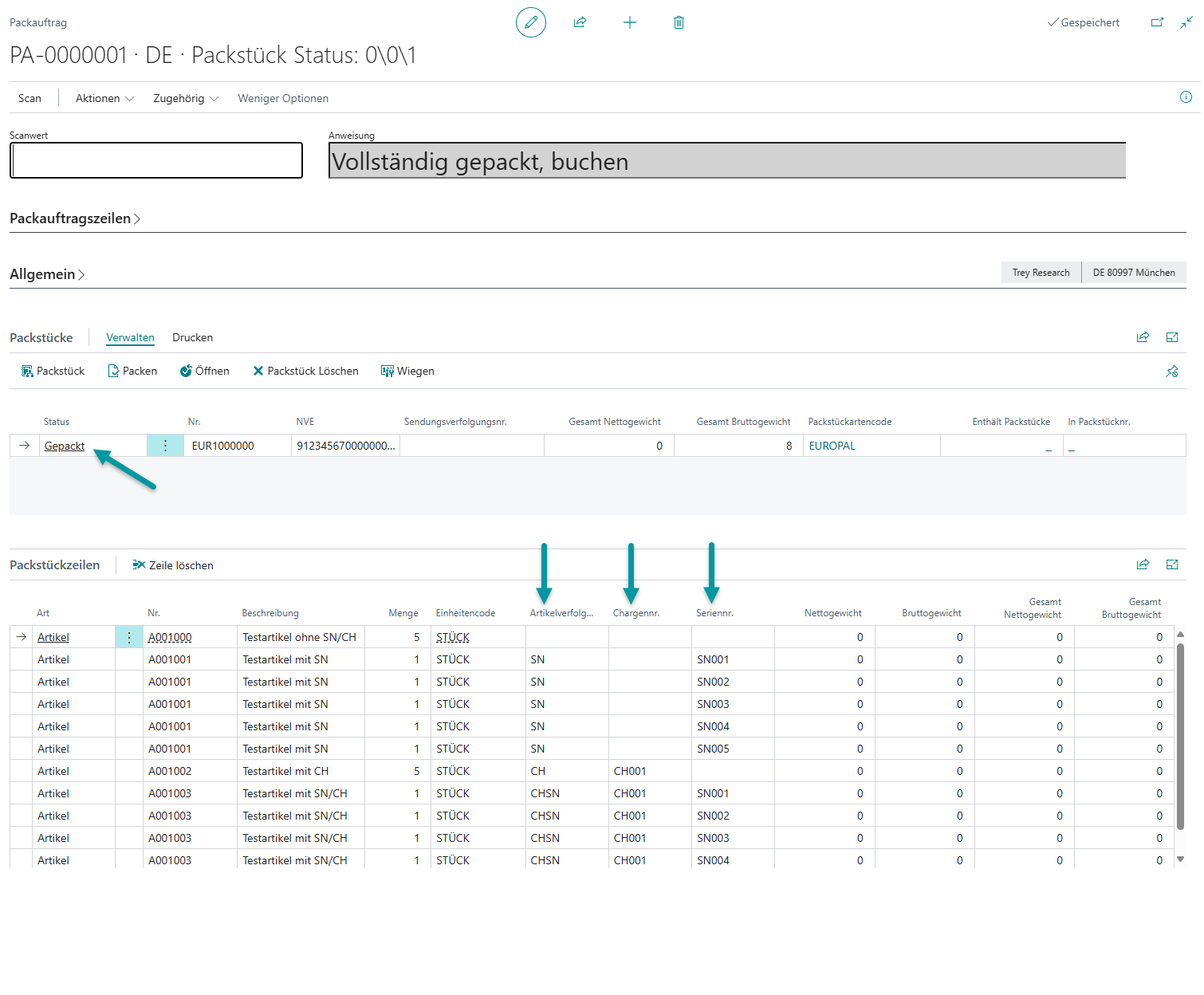Image resolution: width=1204 pixels, height=995 pixels.
Task: Create new record with plus icon
Action: (x=630, y=22)
